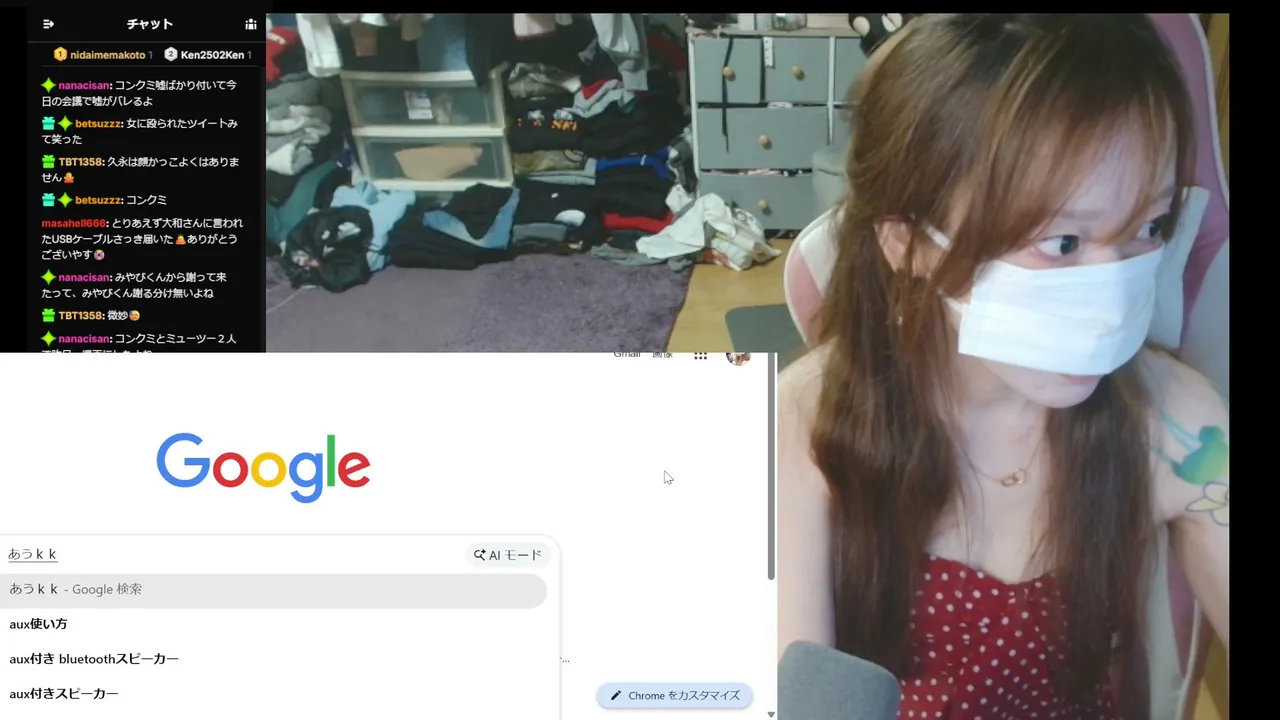Select top gifter Ken2502Ken
The image size is (1280, 720).
click(207, 54)
